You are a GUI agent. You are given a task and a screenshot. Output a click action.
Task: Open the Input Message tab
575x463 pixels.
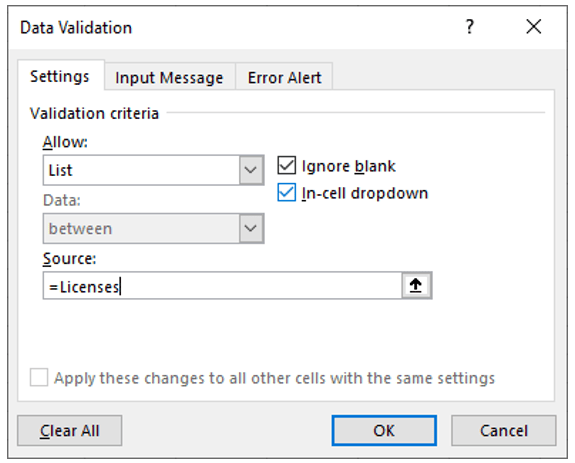pos(169,77)
